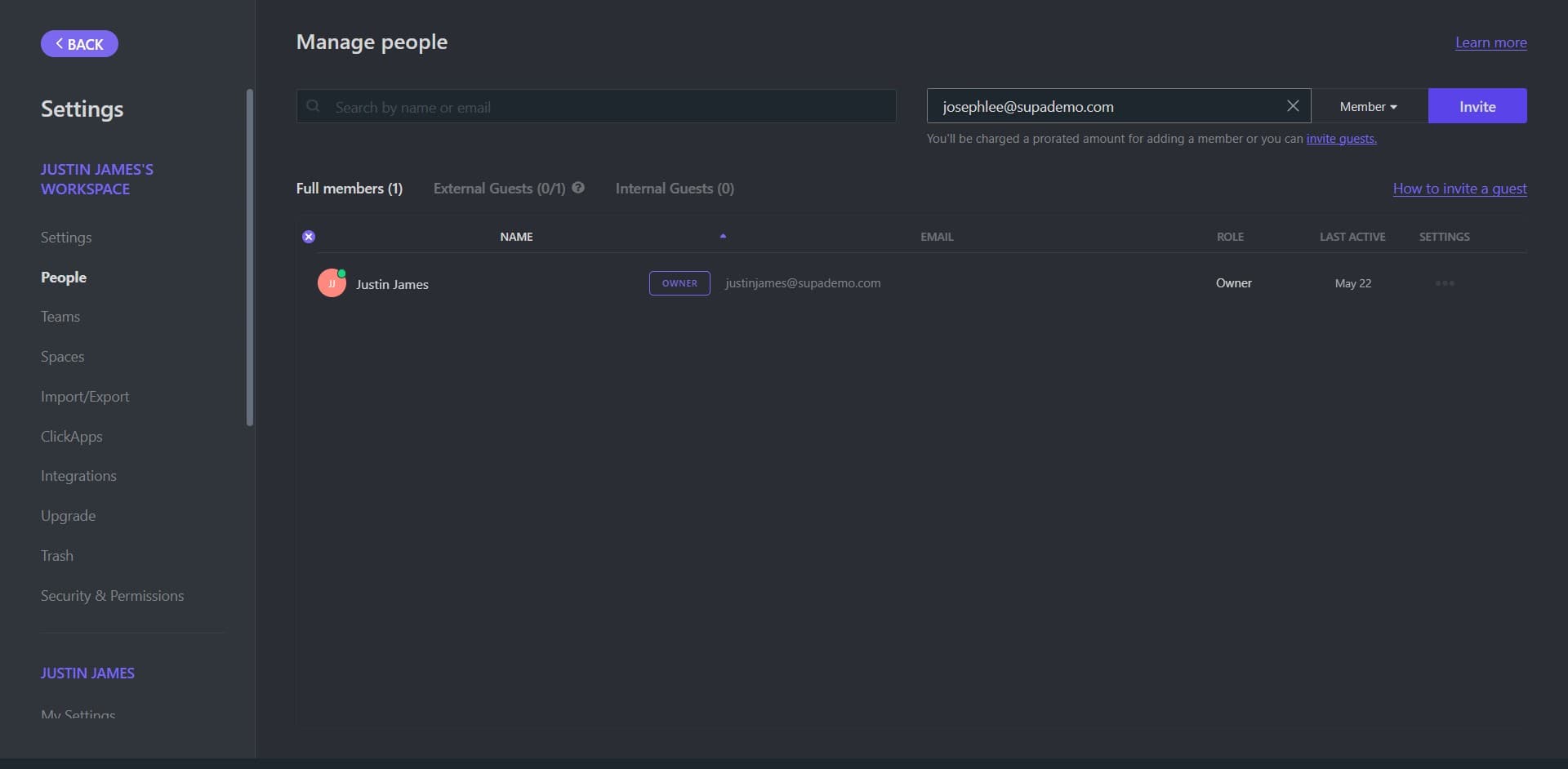The height and width of the screenshot is (769, 1568).
Task: Clear the invite email field with X
Action: [1293, 106]
